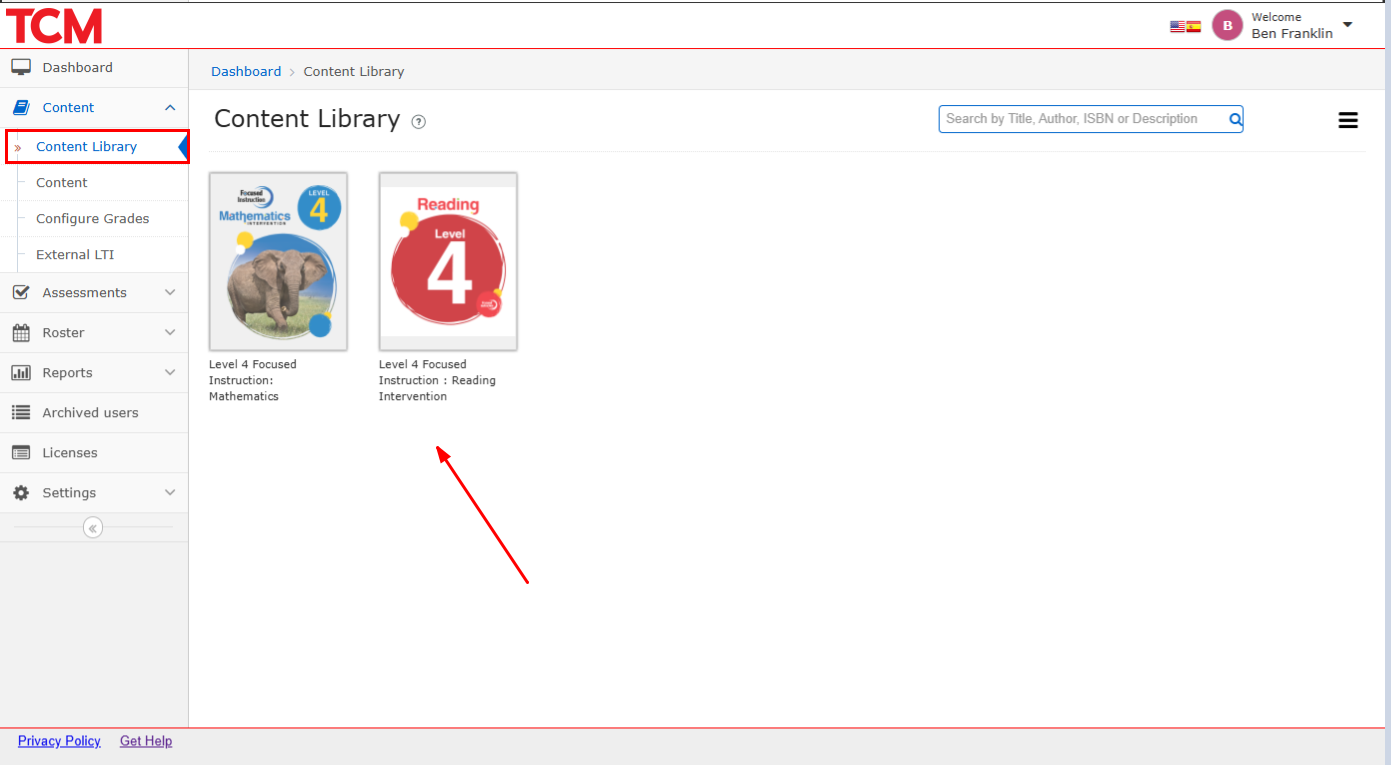Open Archived users in the sidebar
This screenshot has width=1391, height=765.
point(90,413)
